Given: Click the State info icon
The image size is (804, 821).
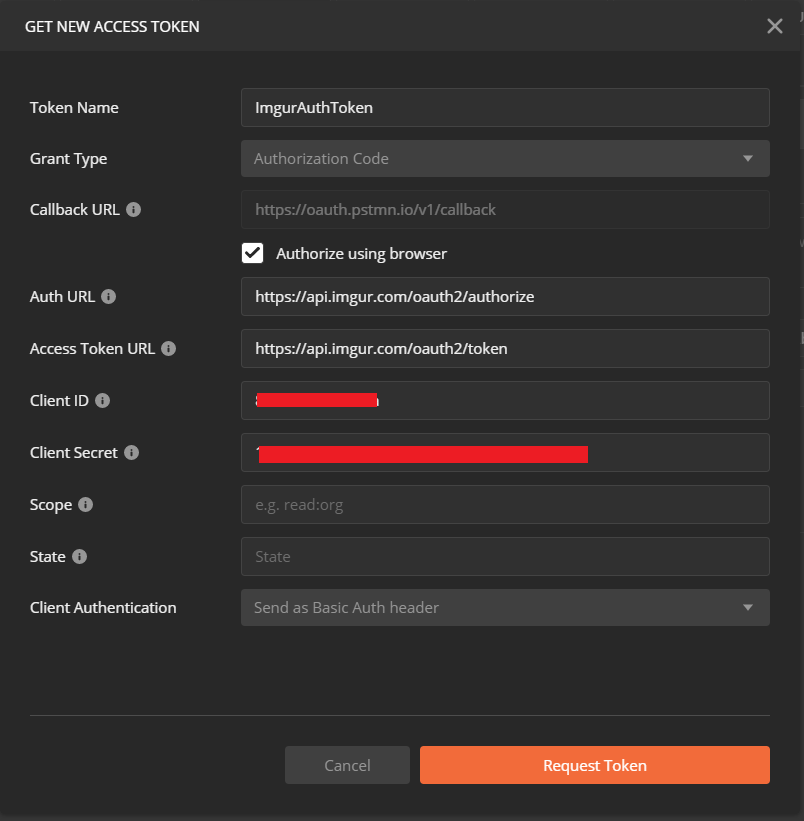Looking at the screenshot, I should 80,556.
